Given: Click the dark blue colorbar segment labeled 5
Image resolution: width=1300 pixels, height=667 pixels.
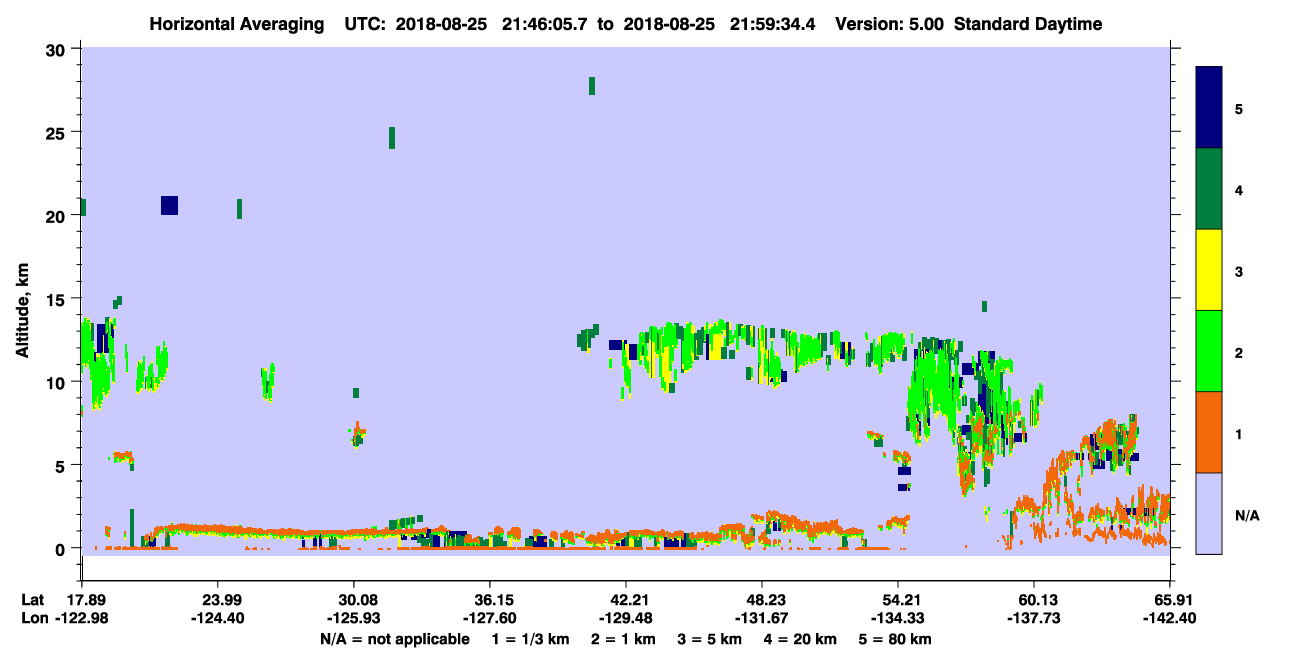Looking at the screenshot, I should coord(1209,108).
